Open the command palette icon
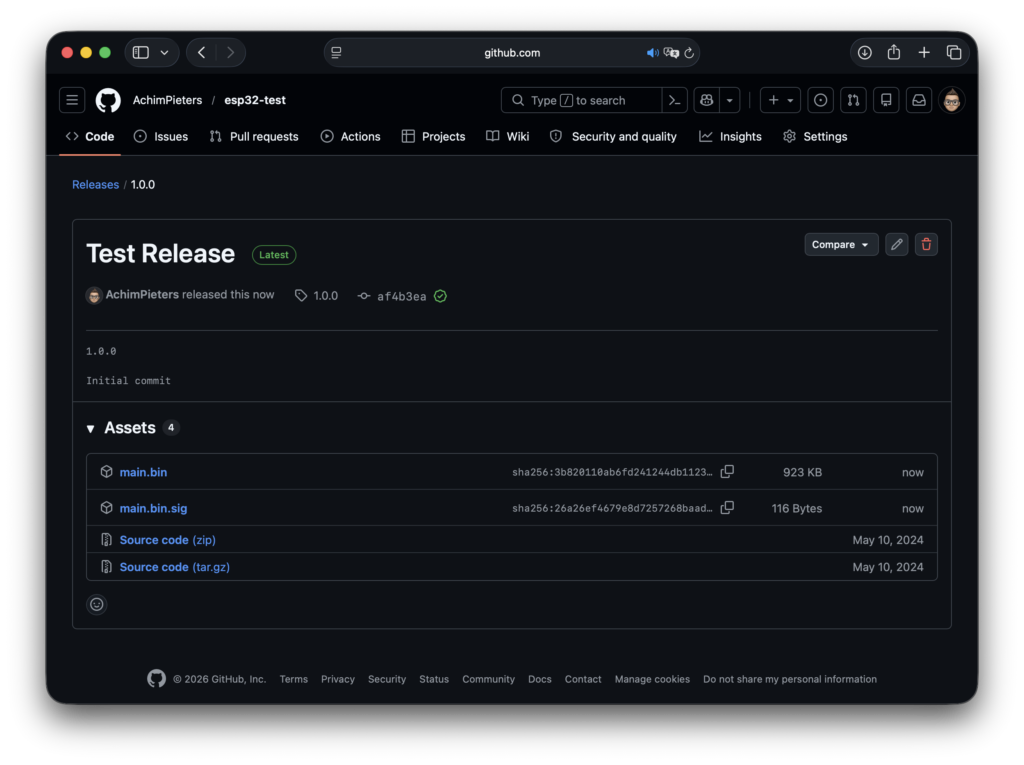Screen dimensions: 1024x765 click(x=675, y=100)
